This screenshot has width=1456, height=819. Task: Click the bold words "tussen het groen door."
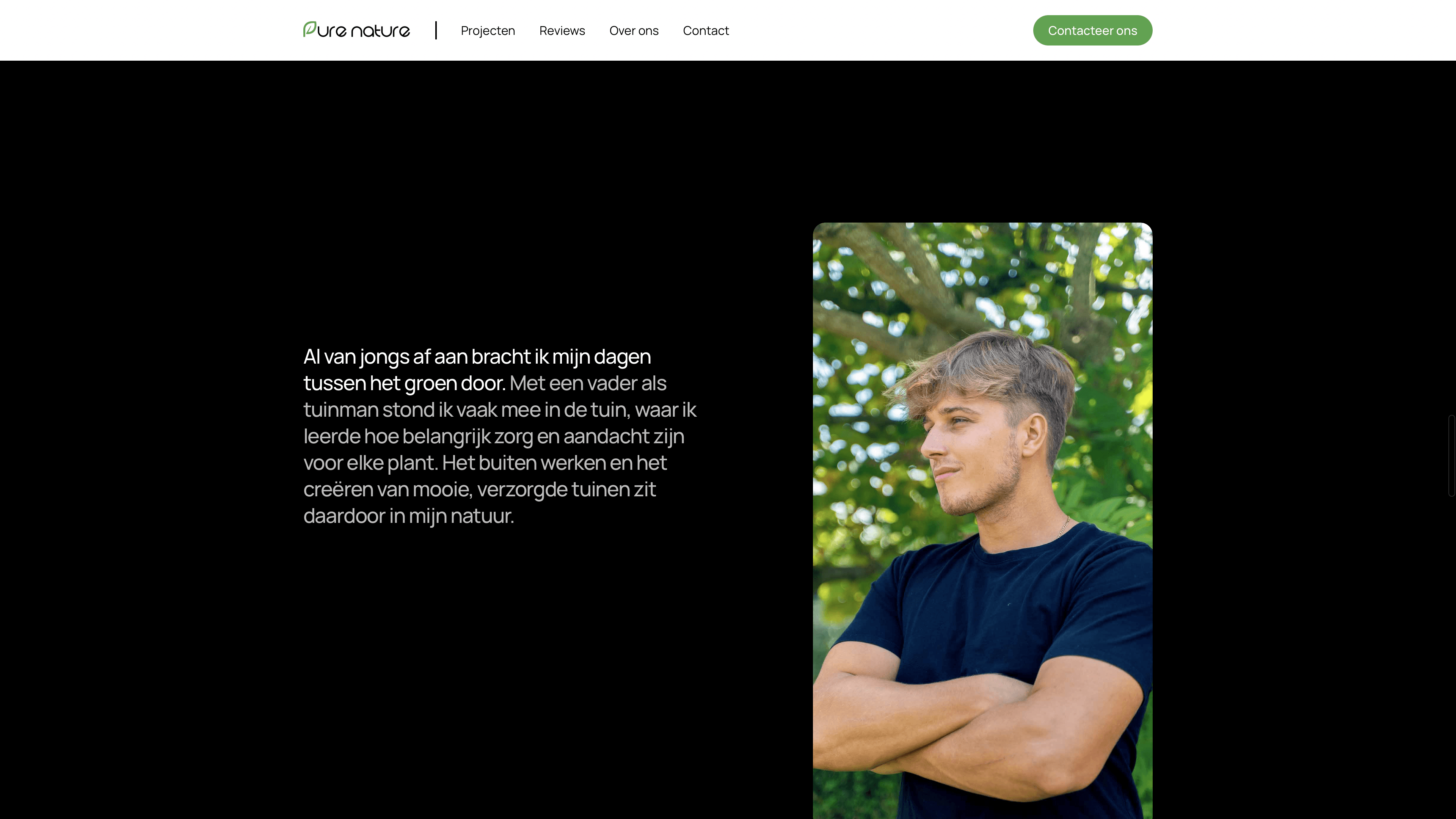[x=404, y=383]
